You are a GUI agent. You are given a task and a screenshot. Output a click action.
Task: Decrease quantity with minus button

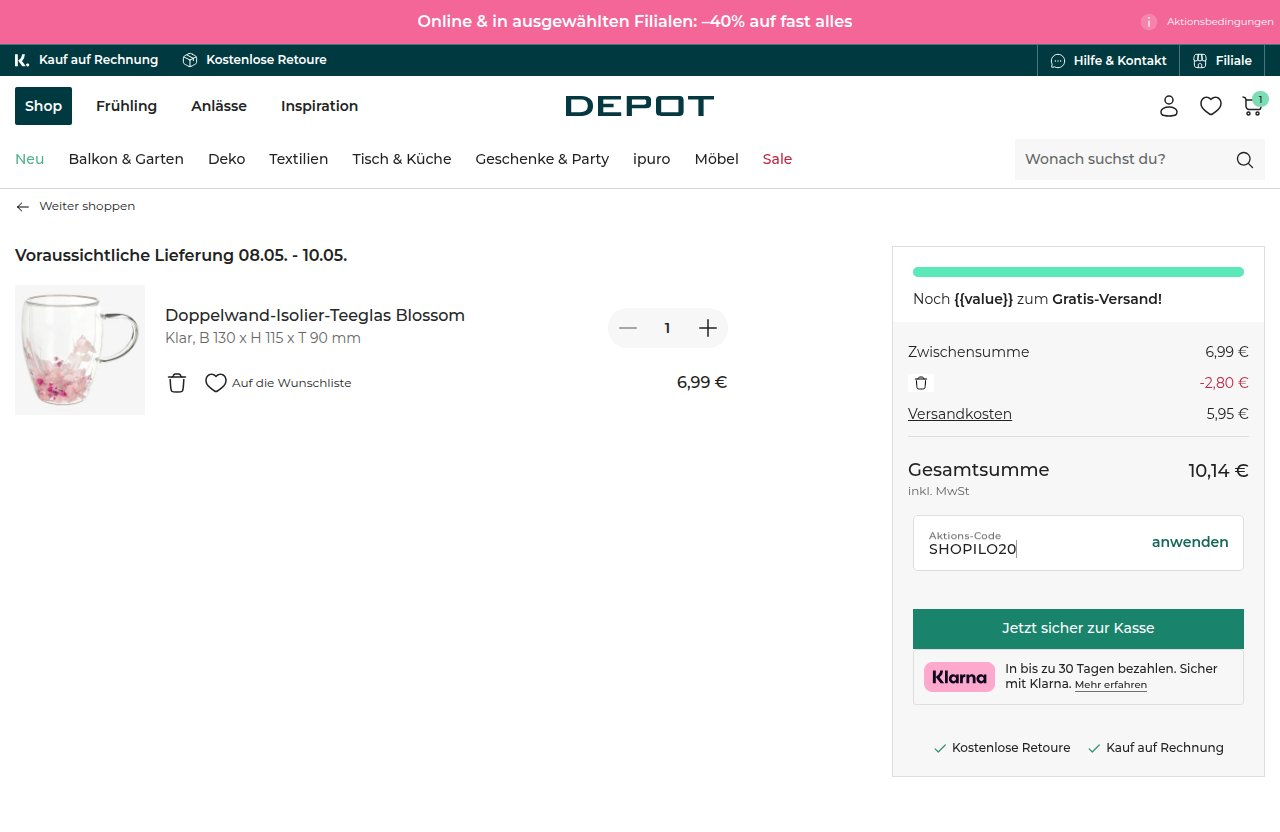point(628,328)
